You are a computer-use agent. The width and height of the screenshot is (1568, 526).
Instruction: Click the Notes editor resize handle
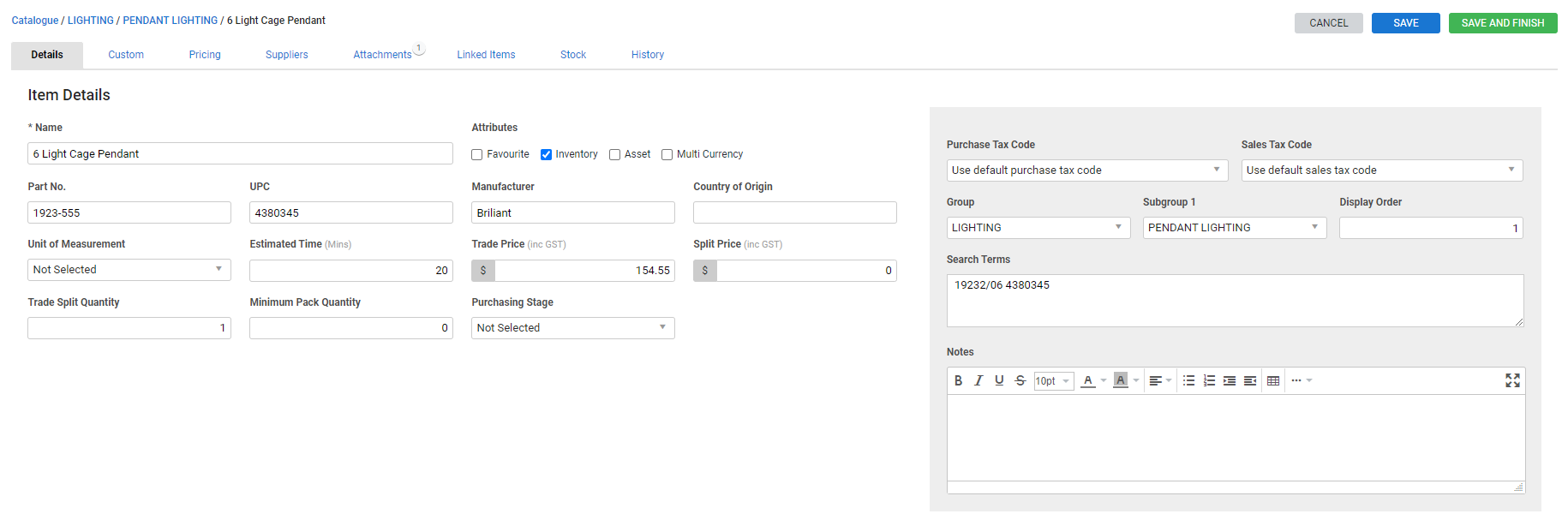point(1518,487)
